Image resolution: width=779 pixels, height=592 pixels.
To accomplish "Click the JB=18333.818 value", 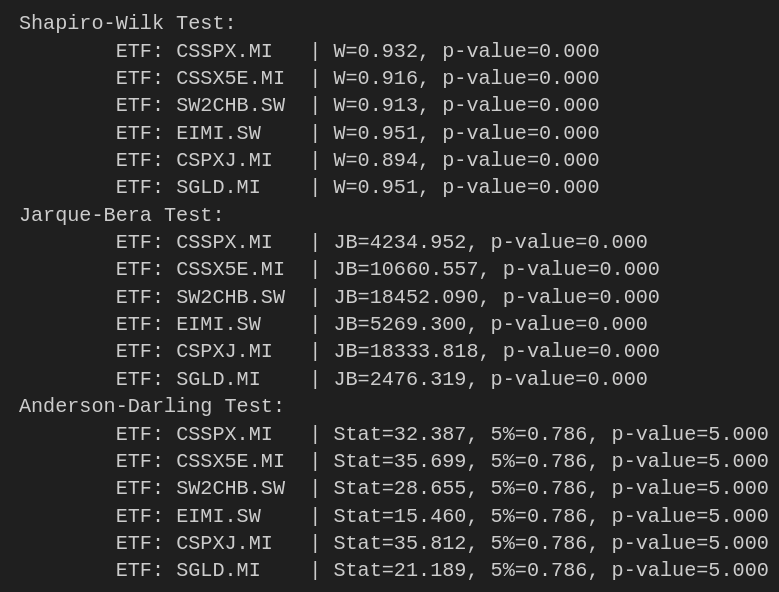I will coord(405,351).
